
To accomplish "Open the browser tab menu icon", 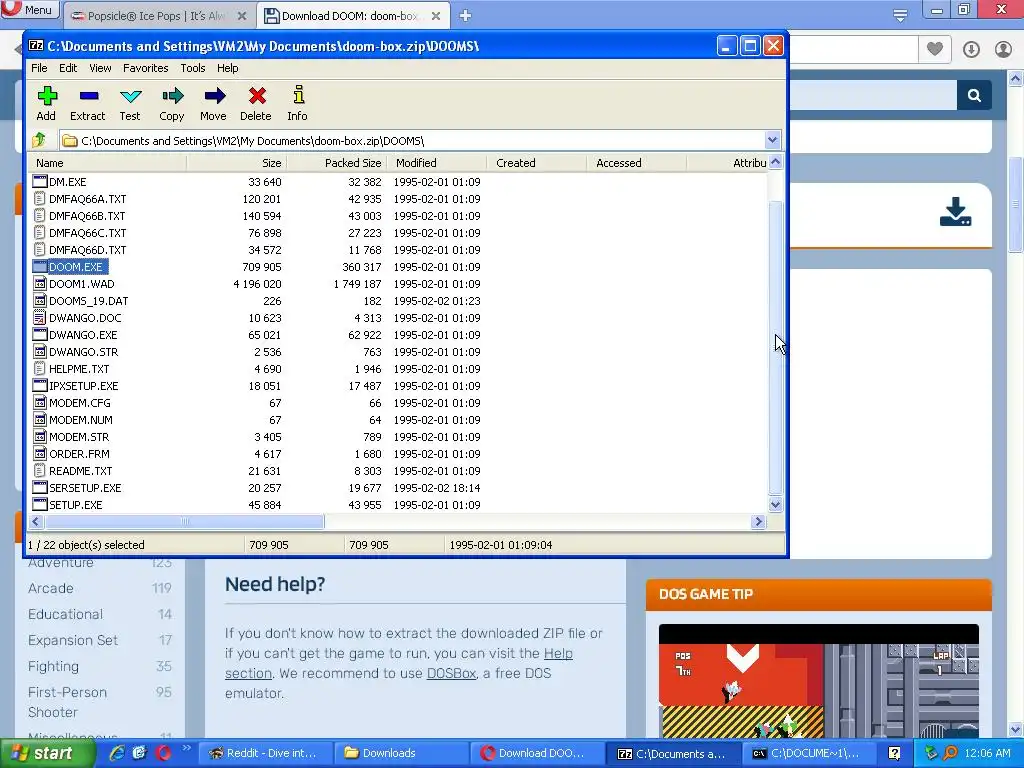I will 900,16.
